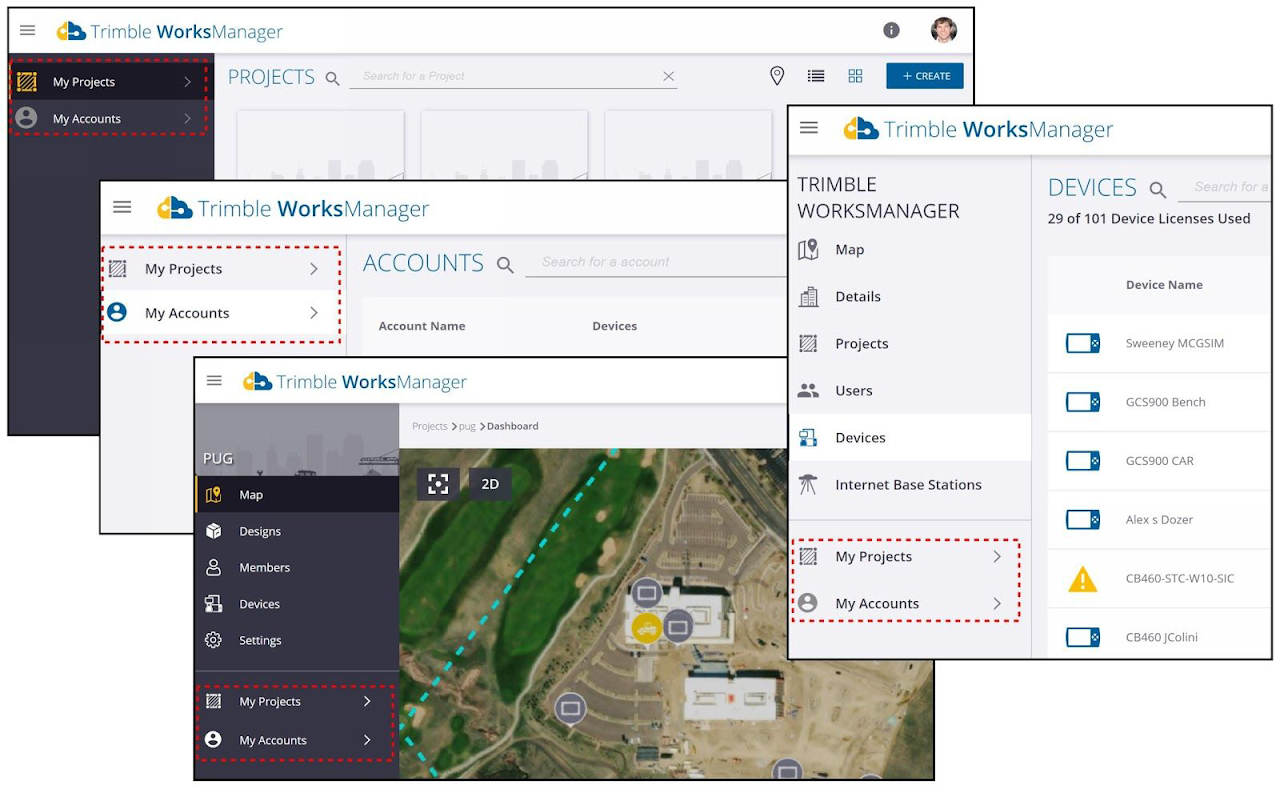
Task: Open Internet Base Stations item
Action: point(909,485)
